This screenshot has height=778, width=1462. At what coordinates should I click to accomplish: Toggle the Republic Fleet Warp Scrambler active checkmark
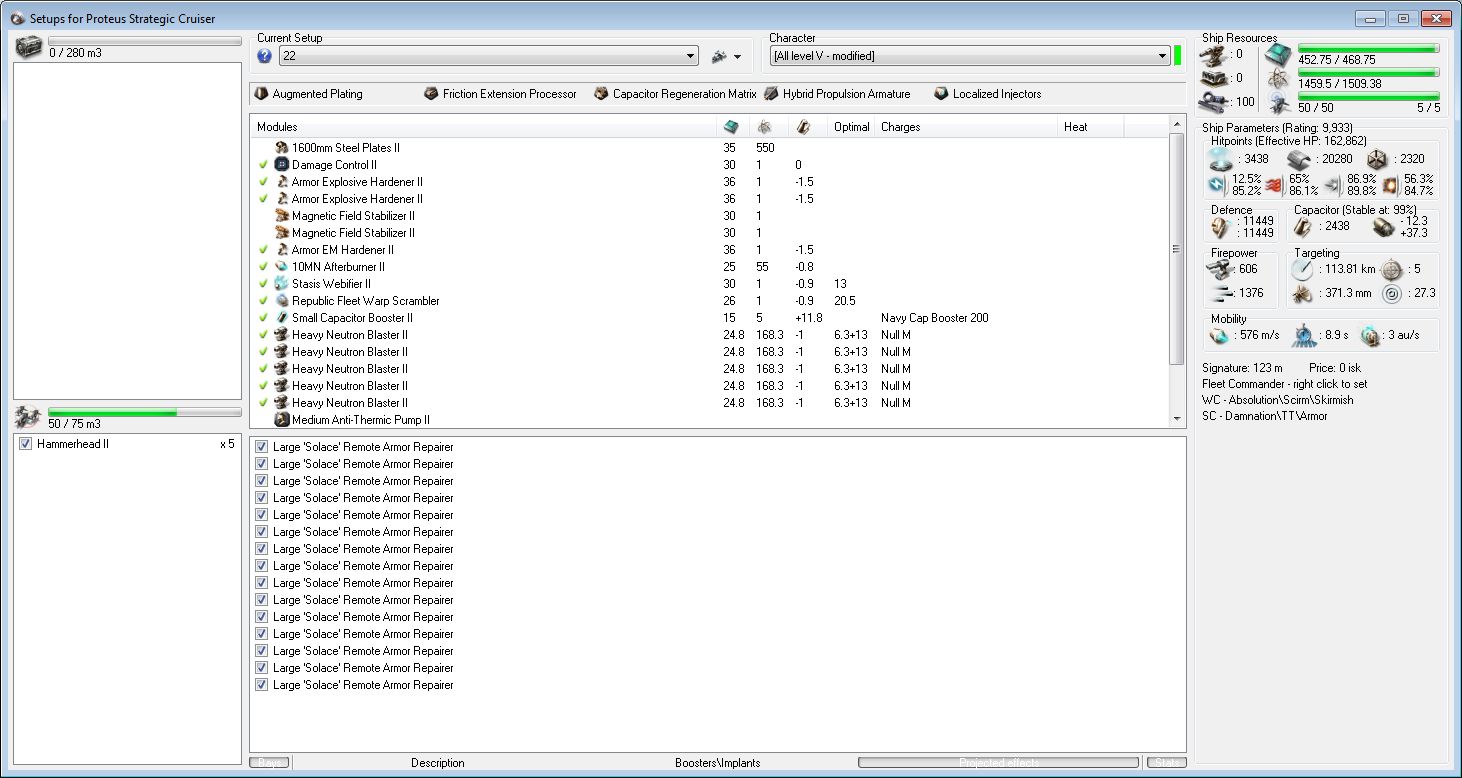(264, 301)
